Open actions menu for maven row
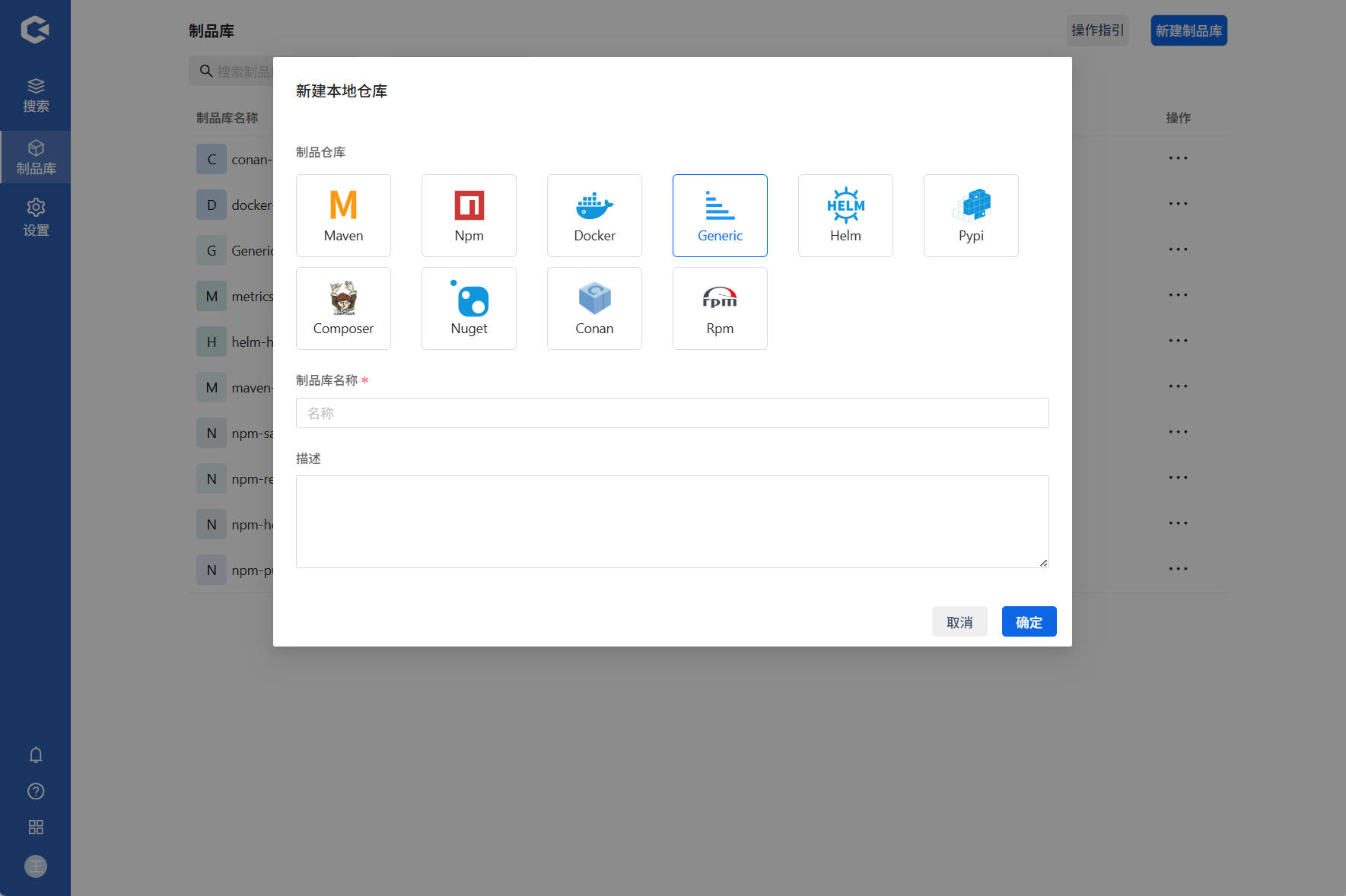Screen dimensions: 1346x896 pos(1178,386)
